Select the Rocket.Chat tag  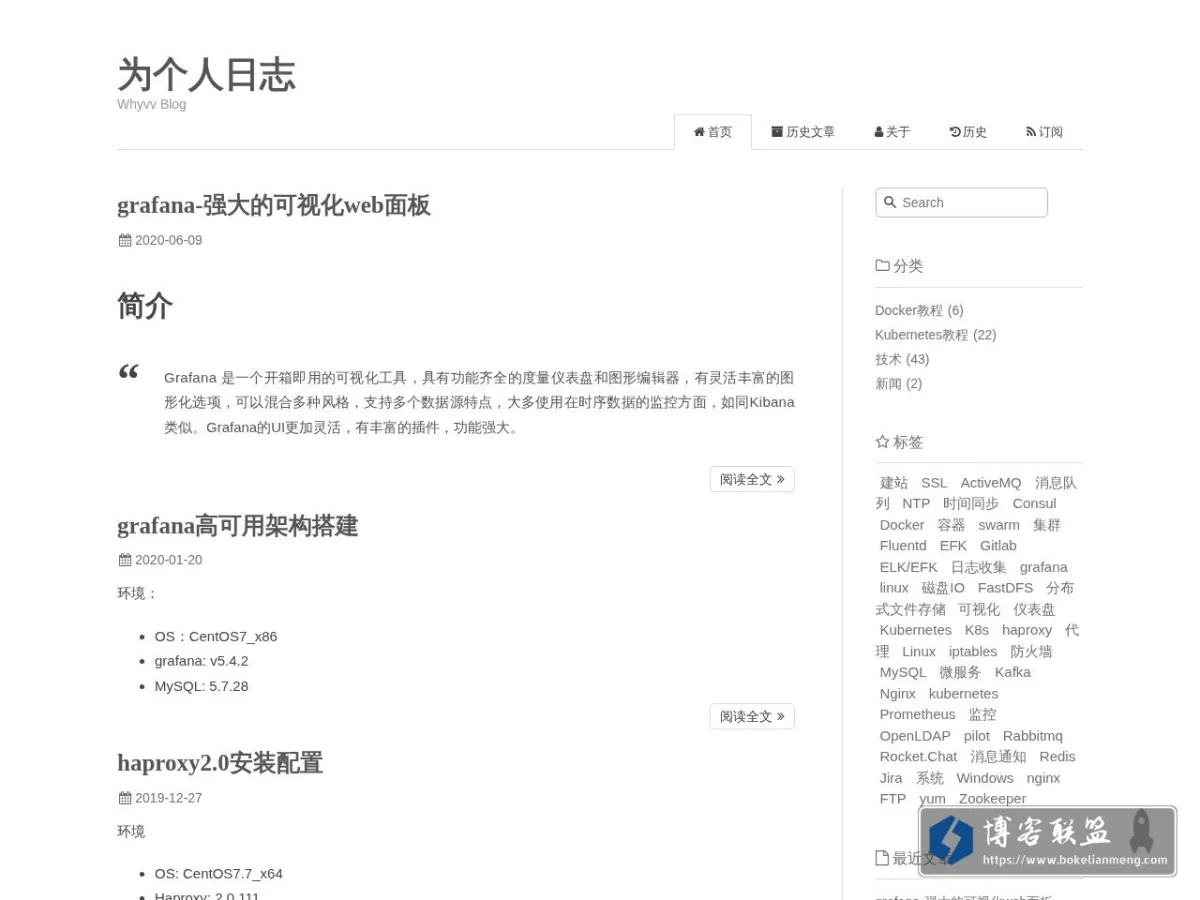pyautogui.click(x=918, y=756)
